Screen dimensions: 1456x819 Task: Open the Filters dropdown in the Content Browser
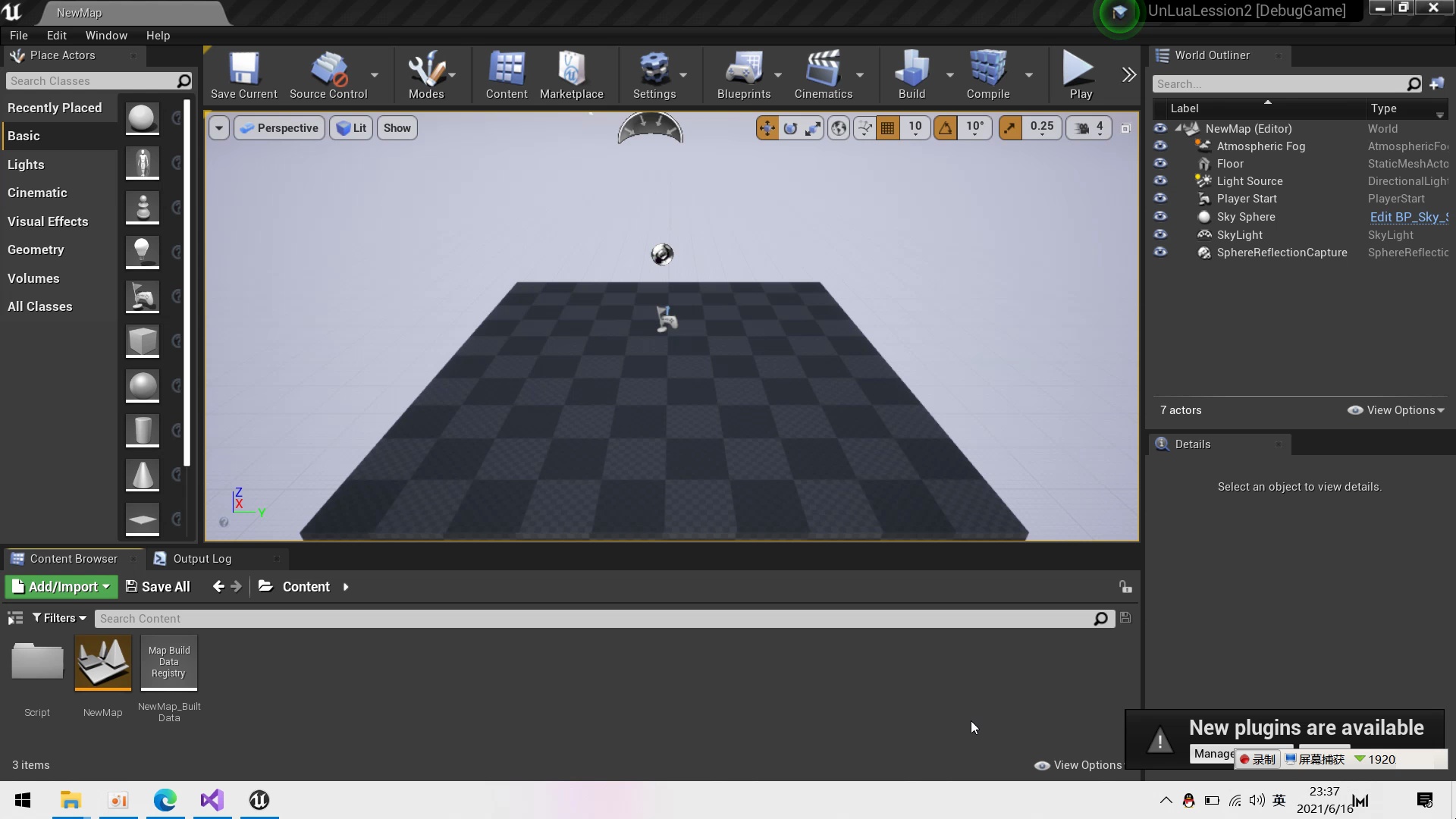pos(59,618)
